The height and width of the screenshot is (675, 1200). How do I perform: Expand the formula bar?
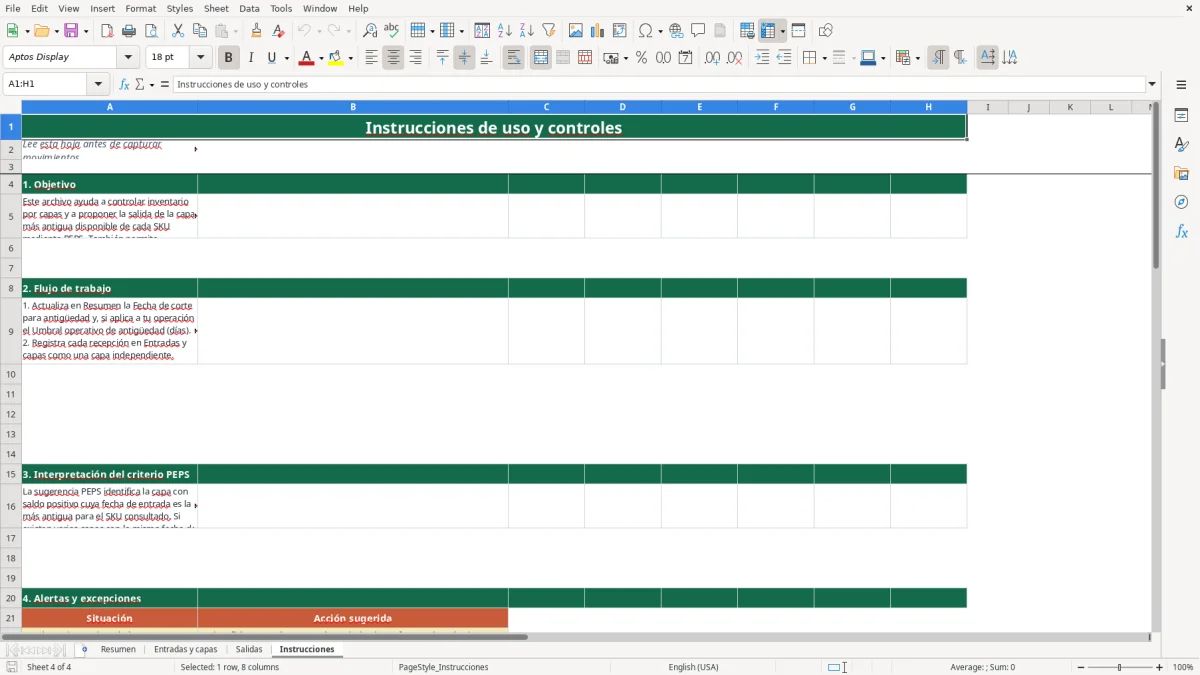[x=1152, y=84]
